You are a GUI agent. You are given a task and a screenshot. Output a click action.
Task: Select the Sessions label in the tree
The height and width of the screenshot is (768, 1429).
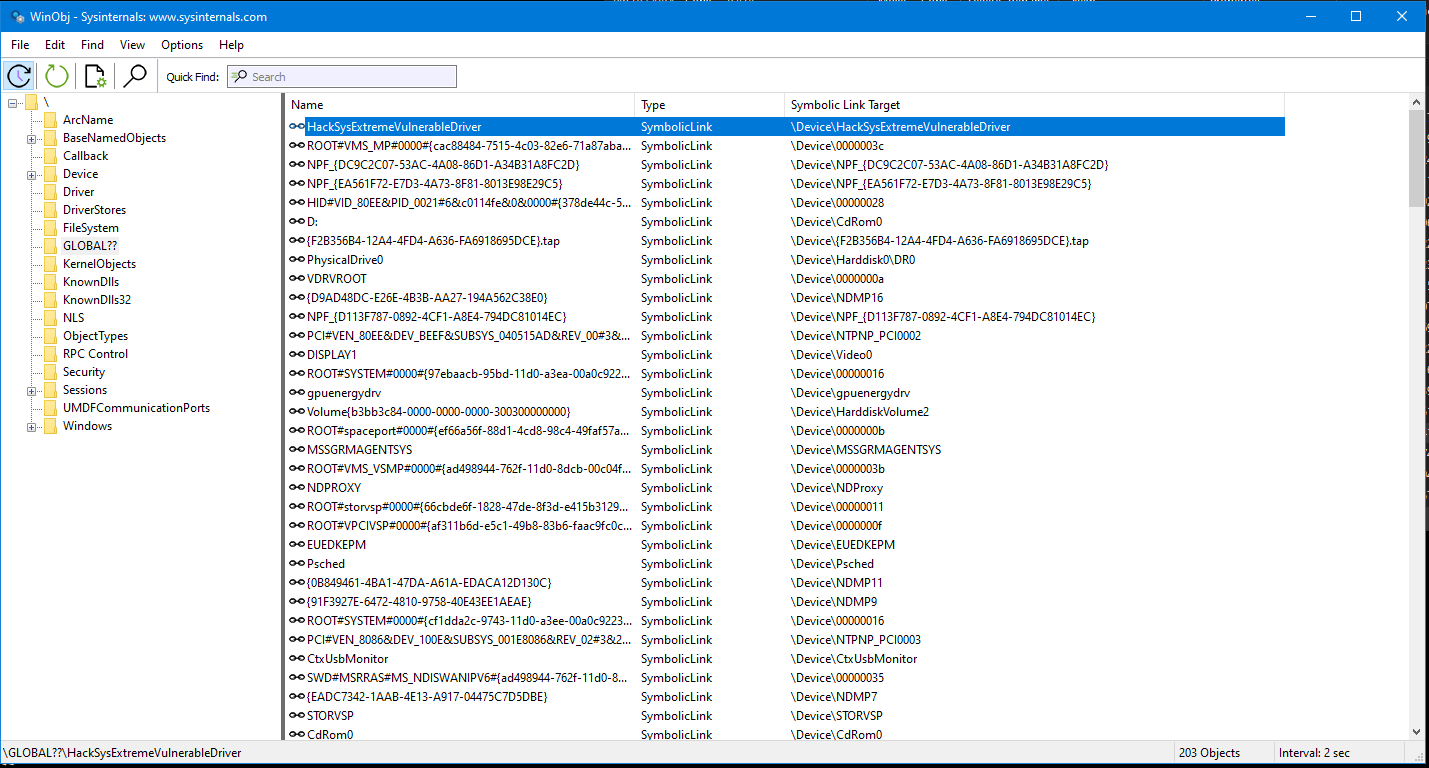coord(85,390)
